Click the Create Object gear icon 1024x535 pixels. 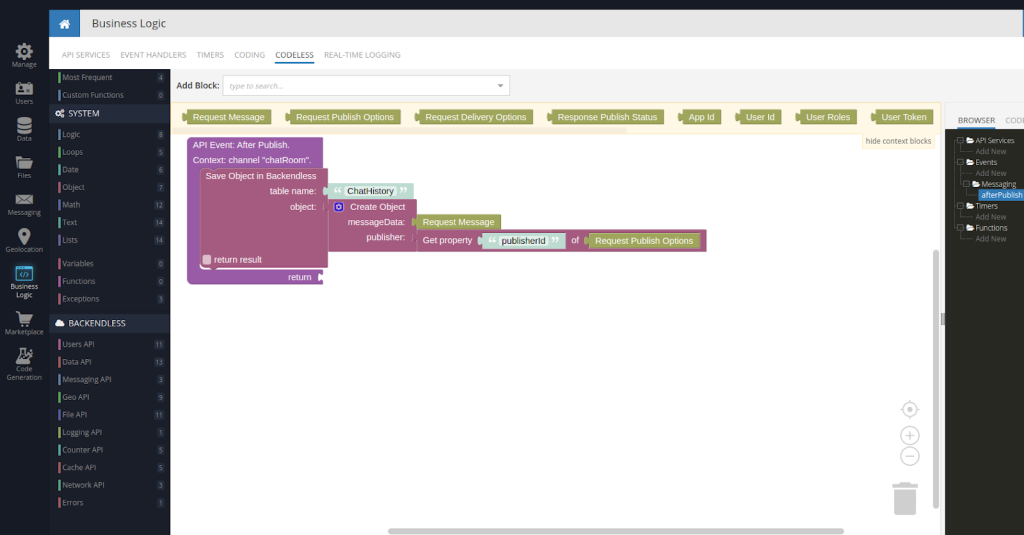339,207
